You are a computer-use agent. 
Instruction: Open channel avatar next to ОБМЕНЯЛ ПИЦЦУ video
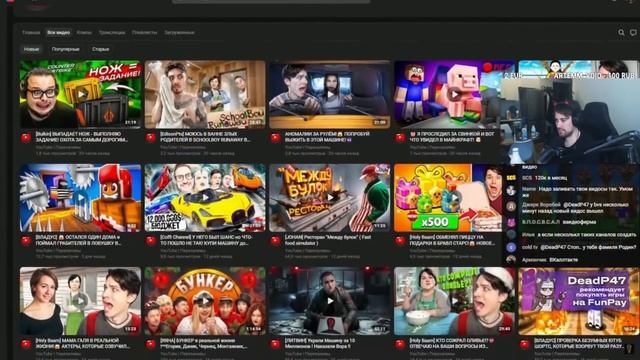click(x=400, y=241)
